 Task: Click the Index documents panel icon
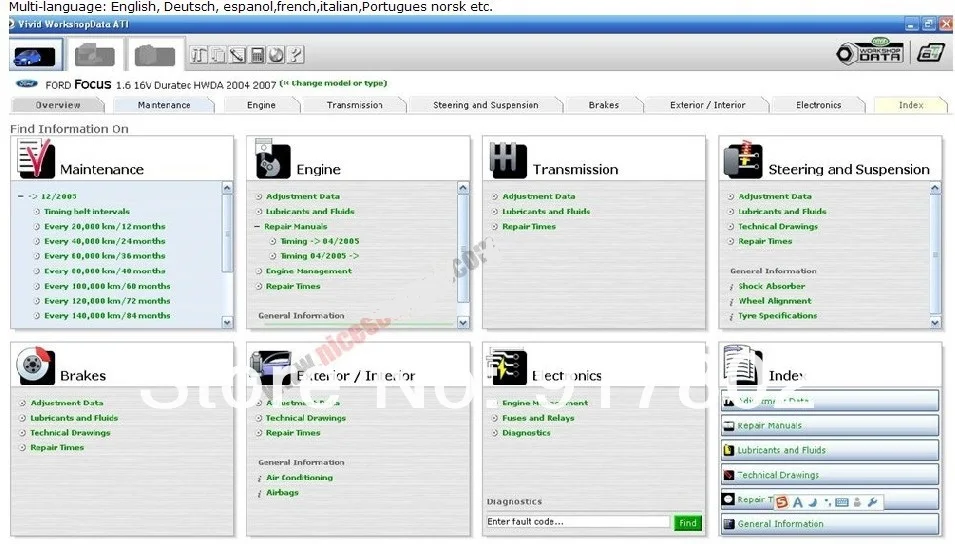(742, 366)
